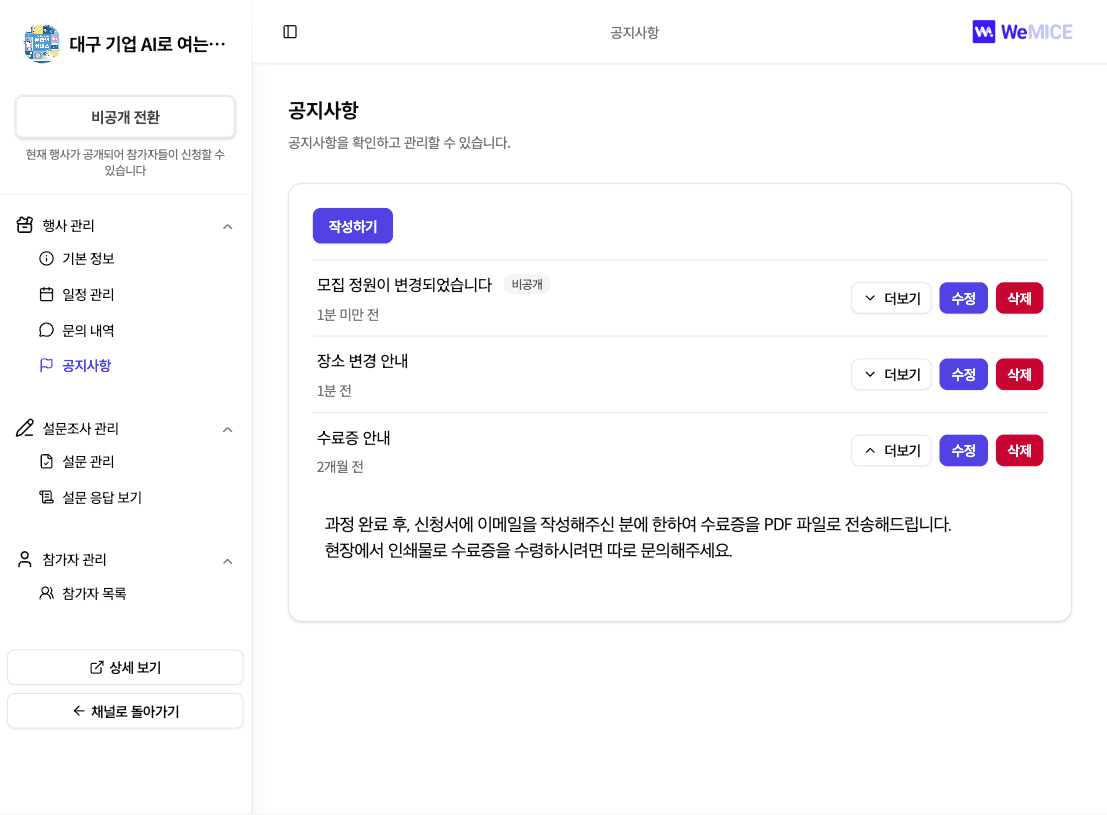The image size is (1107, 815).
Task: Click the external link icon on 상세 보기
Action: point(97,667)
